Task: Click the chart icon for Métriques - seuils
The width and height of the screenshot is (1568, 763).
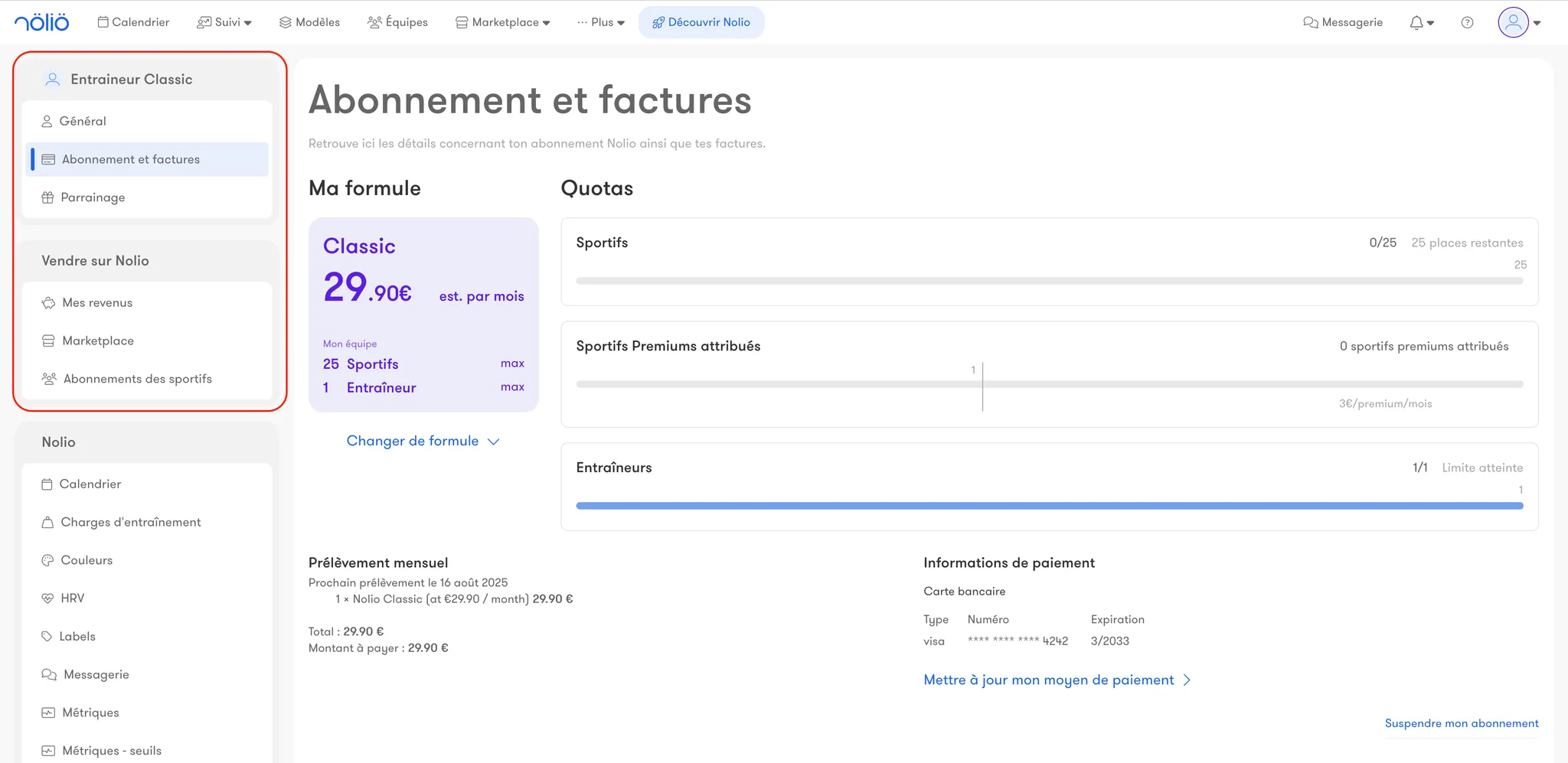Action: point(48,751)
